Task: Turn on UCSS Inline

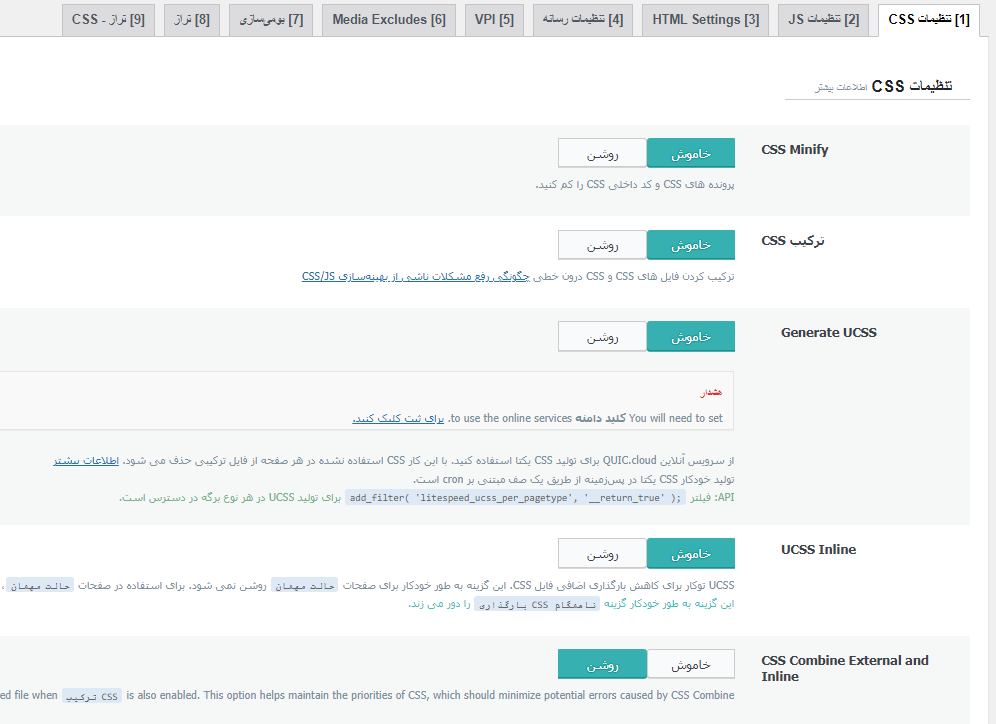Action: click(x=602, y=553)
